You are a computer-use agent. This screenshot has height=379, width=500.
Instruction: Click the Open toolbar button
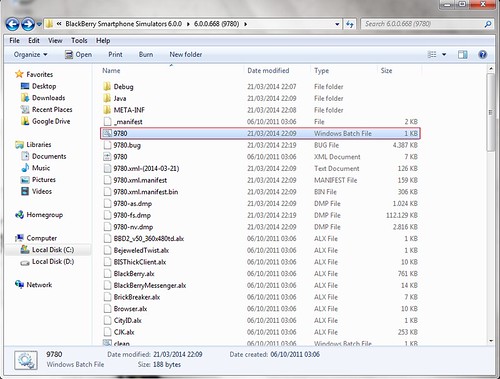[78, 54]
